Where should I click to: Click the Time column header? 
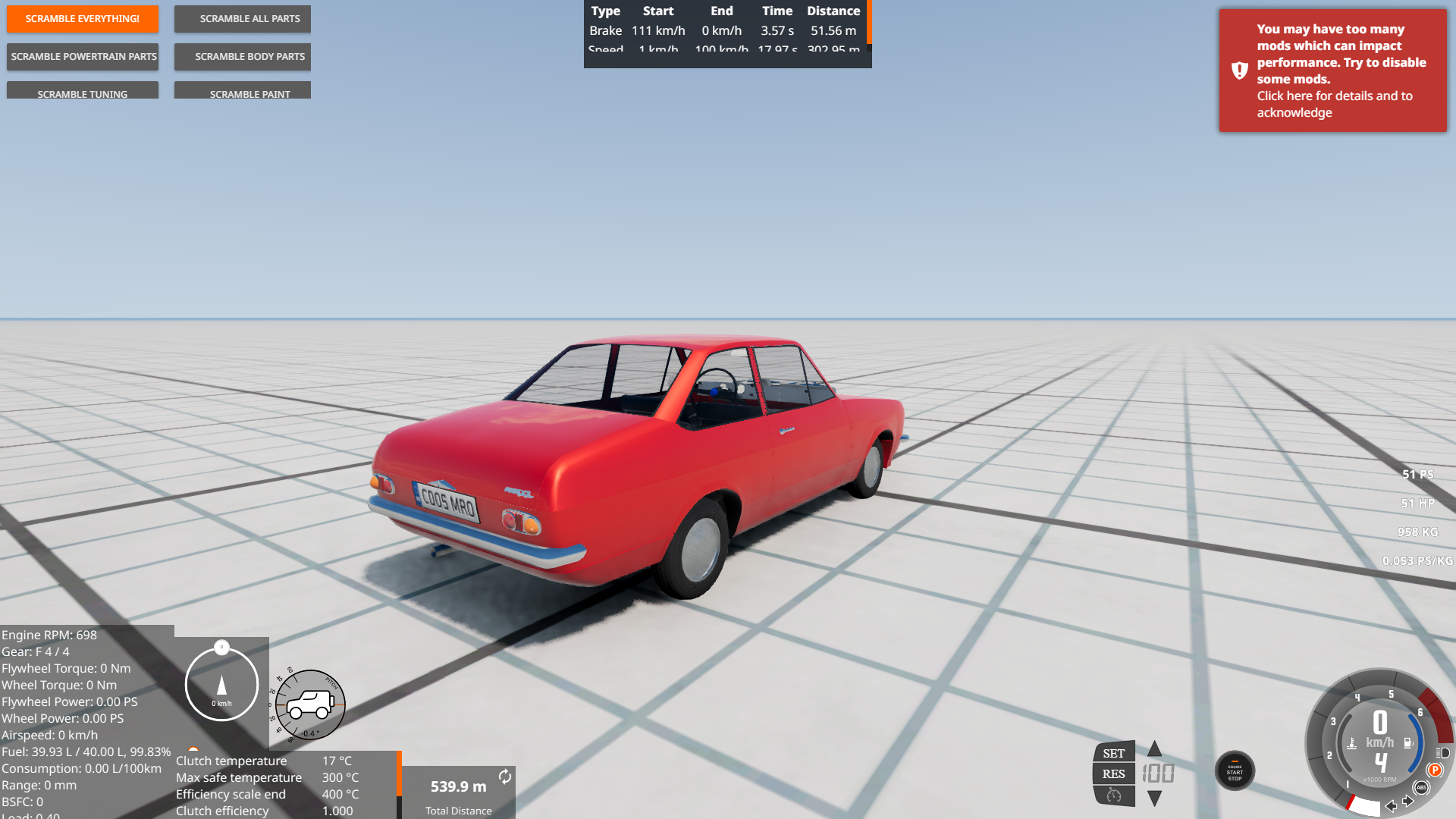(x=777, y=11)
